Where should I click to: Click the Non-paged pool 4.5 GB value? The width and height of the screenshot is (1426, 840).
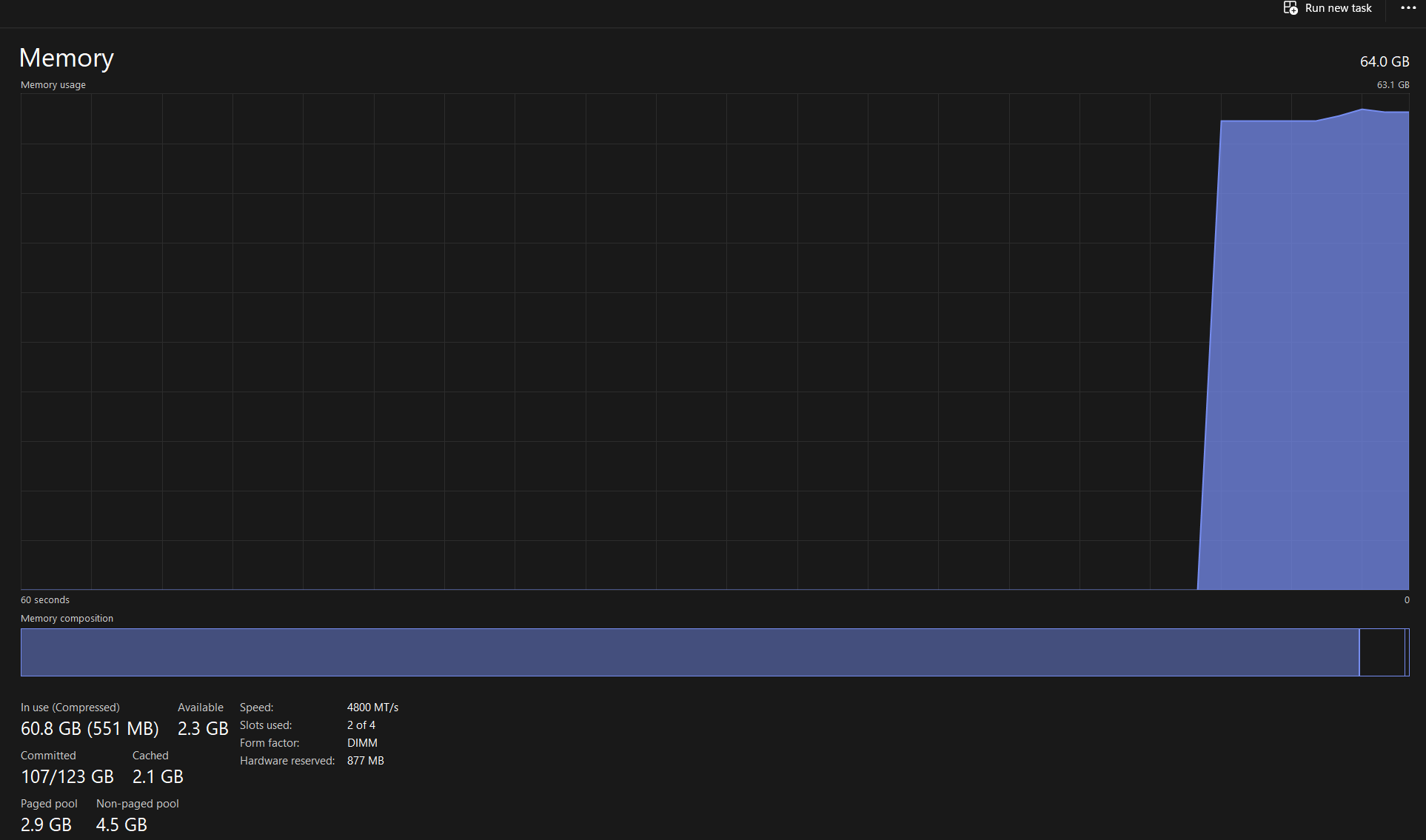[x=121, y=824]
